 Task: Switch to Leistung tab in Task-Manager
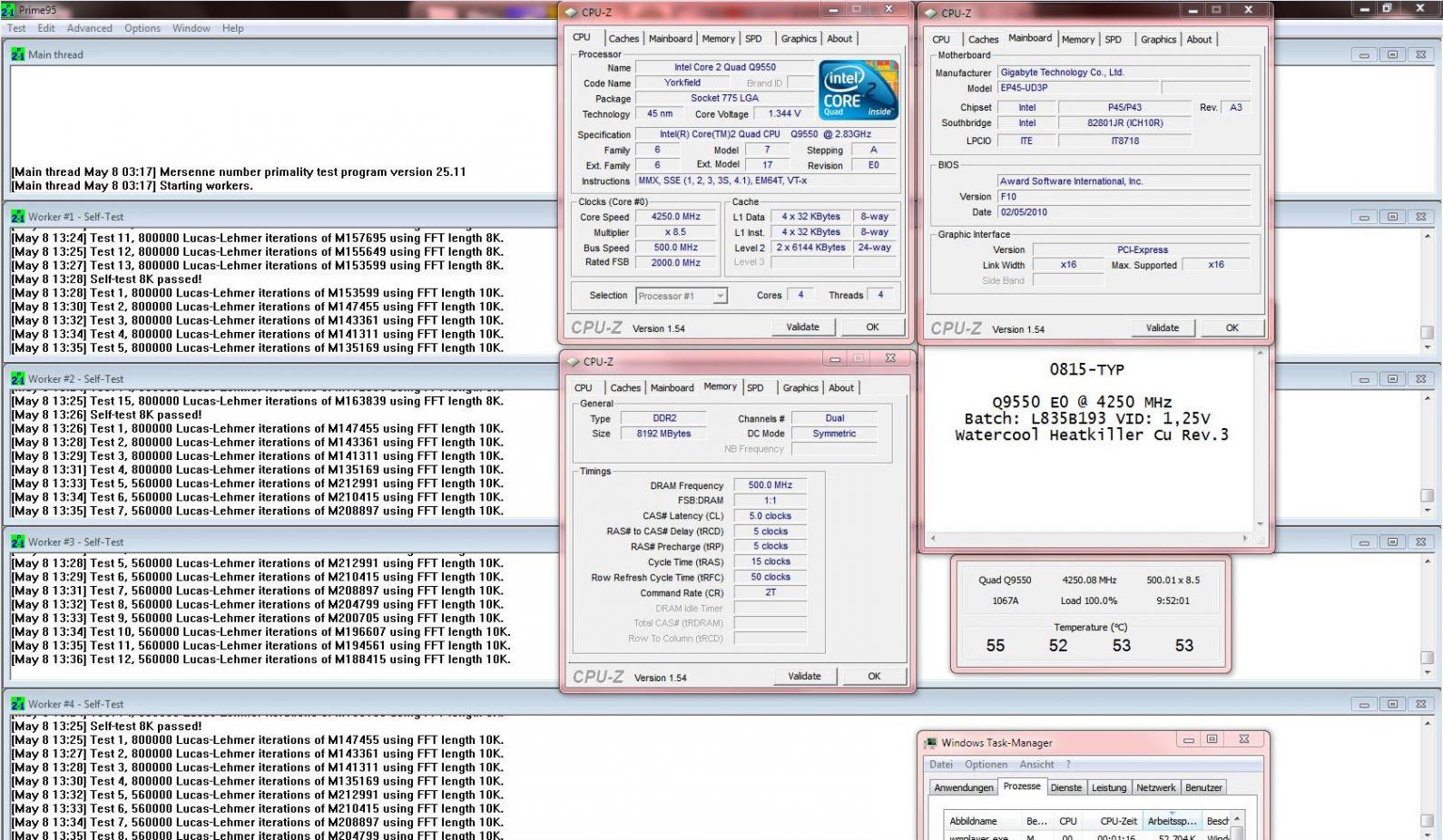tap(1108, 787)
